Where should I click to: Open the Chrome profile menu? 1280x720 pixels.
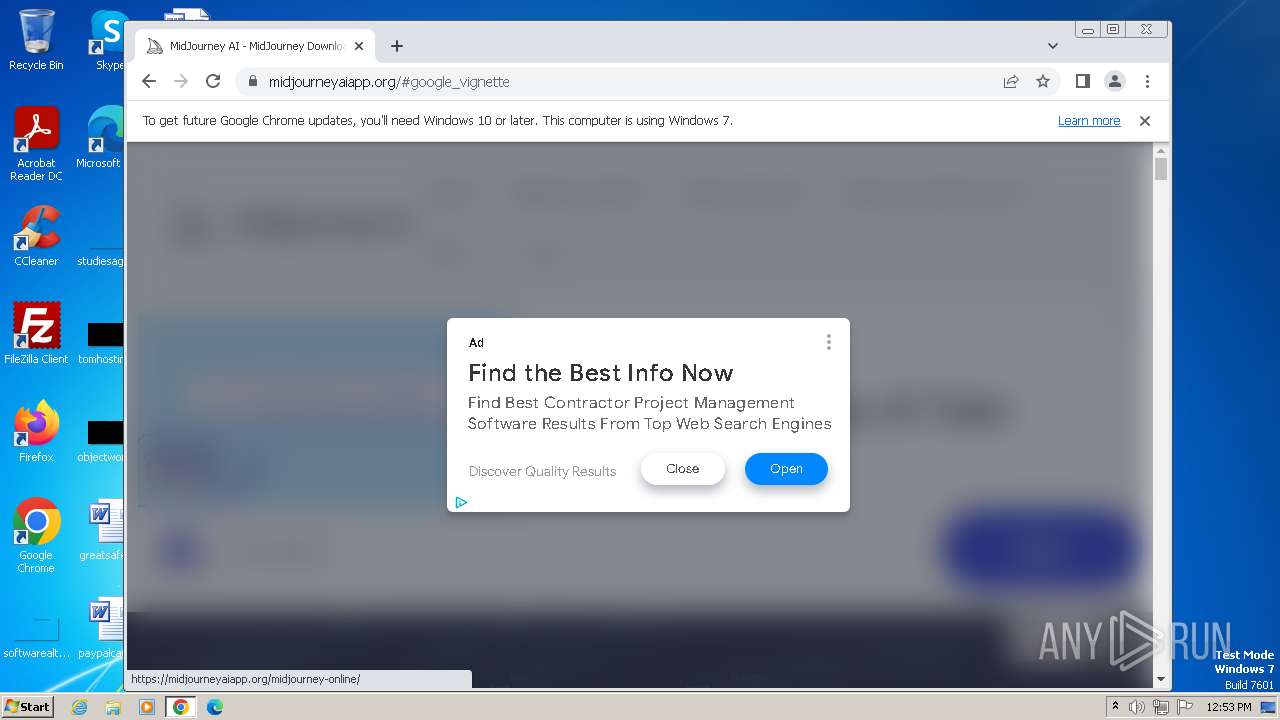click(x=1114, y=81)
